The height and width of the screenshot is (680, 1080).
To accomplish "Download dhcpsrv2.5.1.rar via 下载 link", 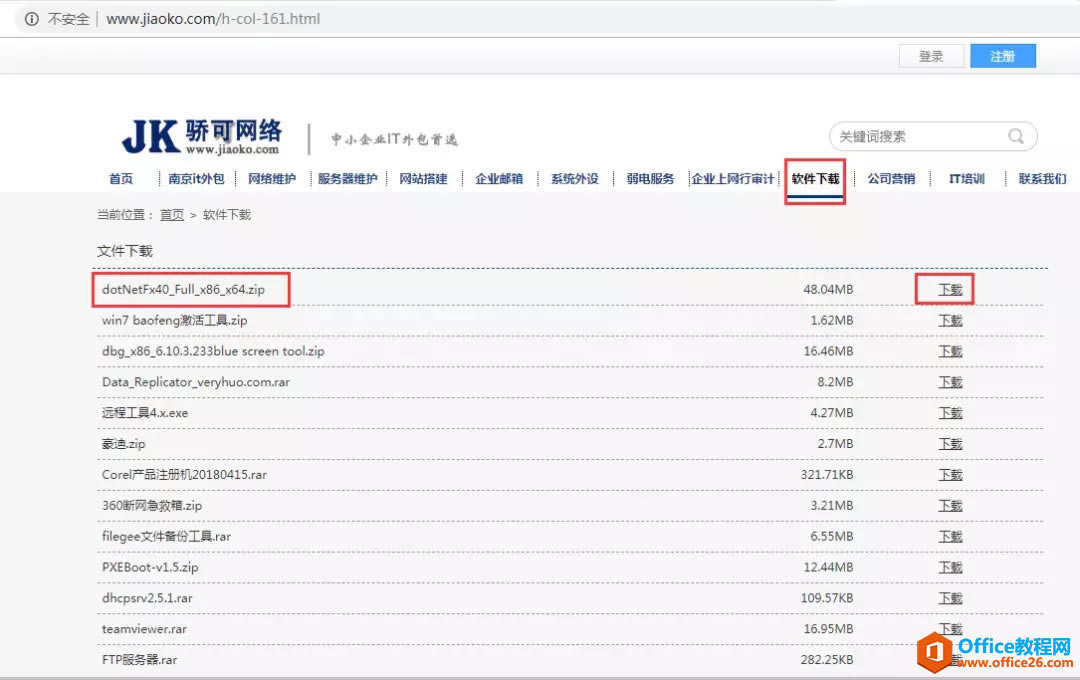I will [x=951, y=599].
